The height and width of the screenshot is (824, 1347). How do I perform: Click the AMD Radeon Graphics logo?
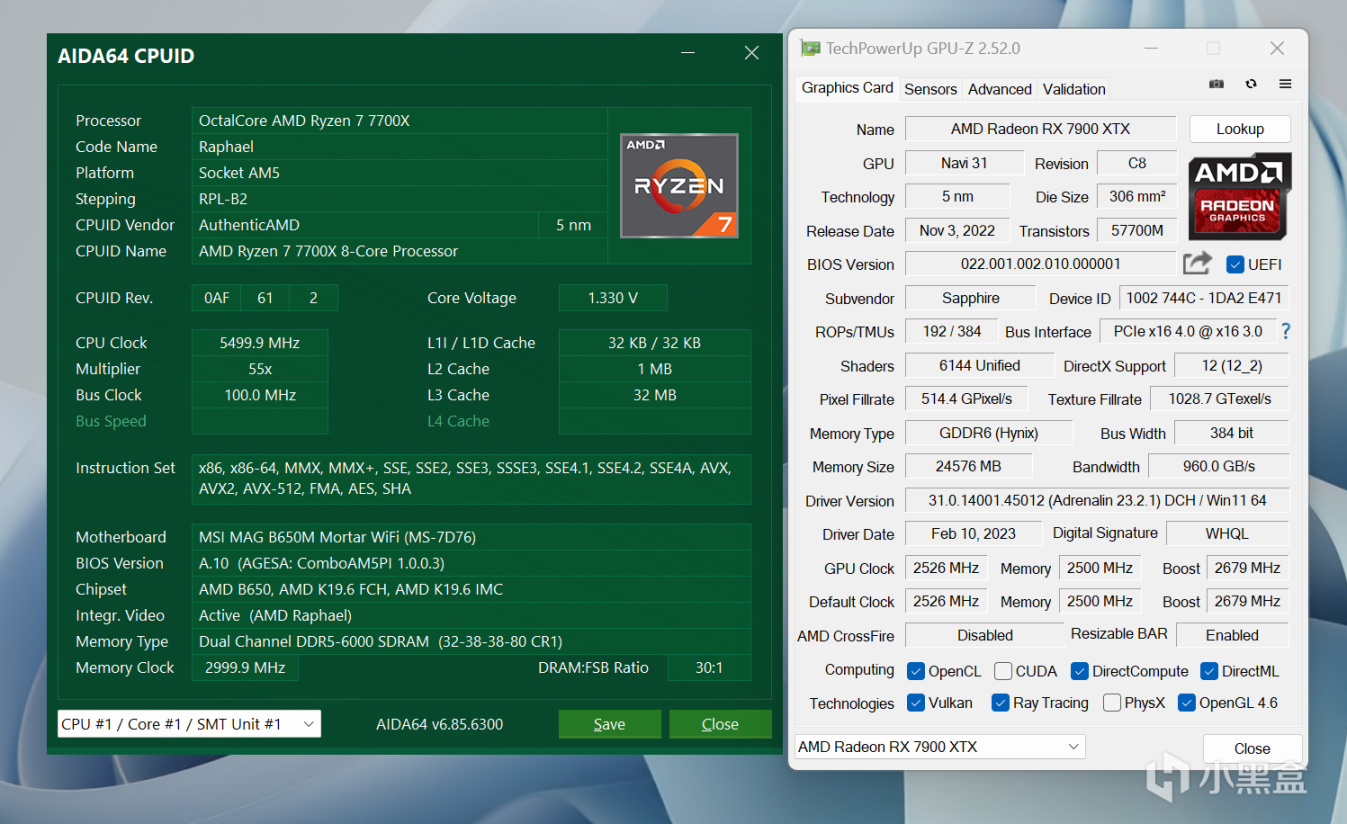click(x=1239, y=196)
